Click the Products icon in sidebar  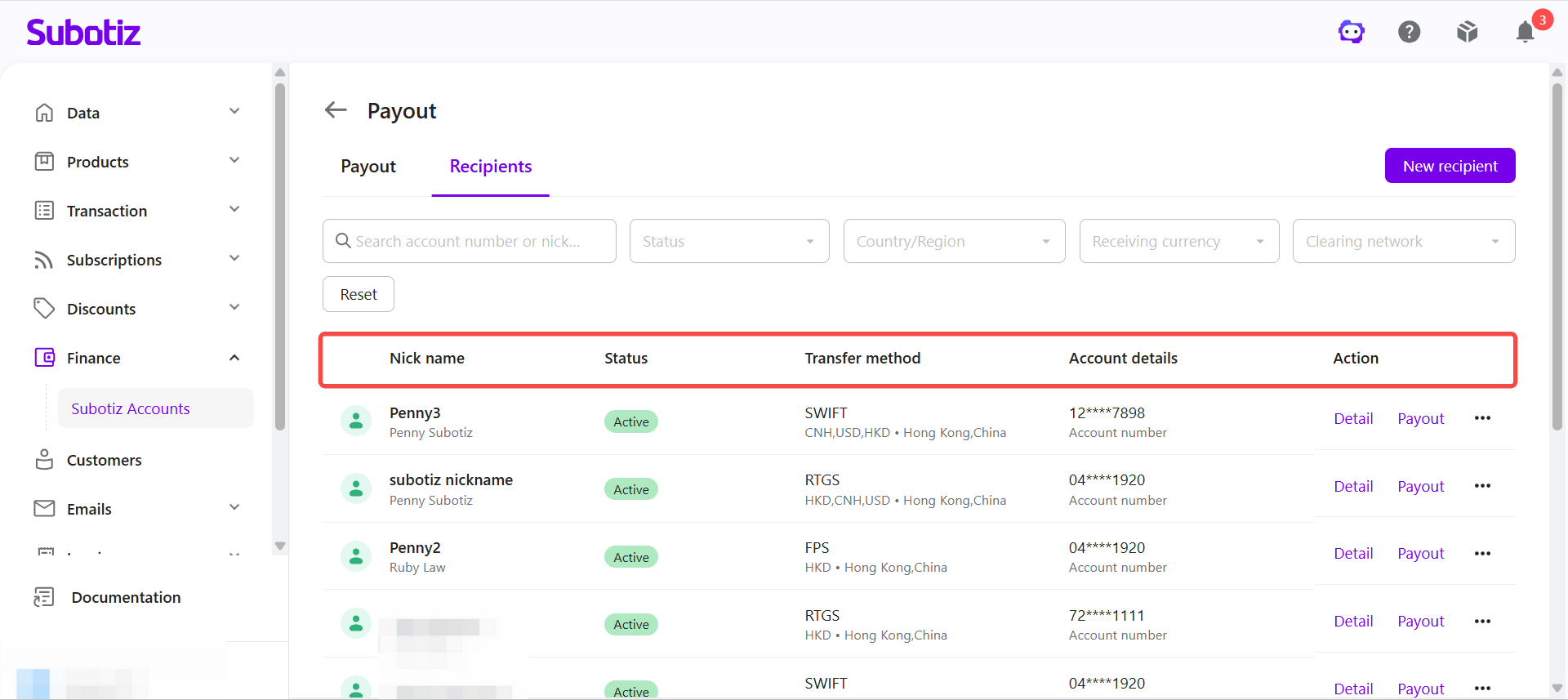click(44, 162)
